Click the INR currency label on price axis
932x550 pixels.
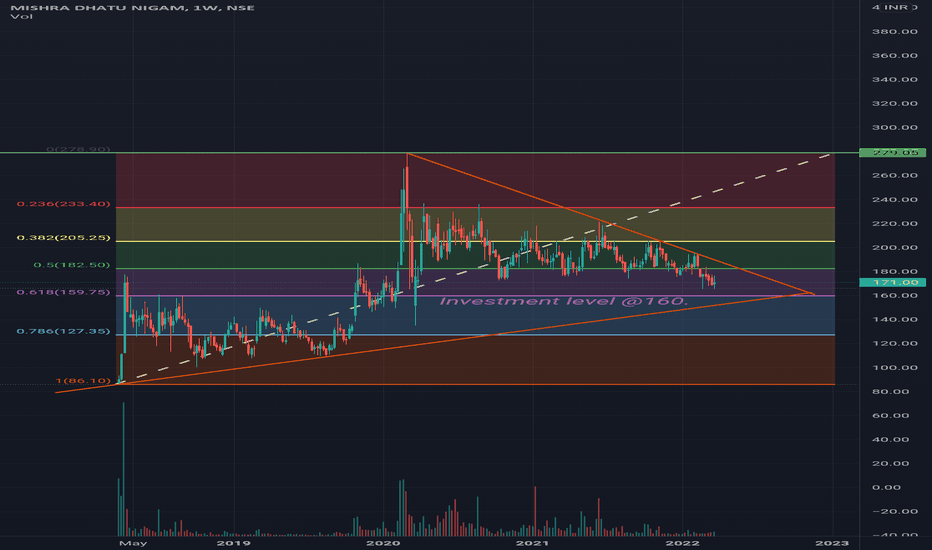coord(898,7)
